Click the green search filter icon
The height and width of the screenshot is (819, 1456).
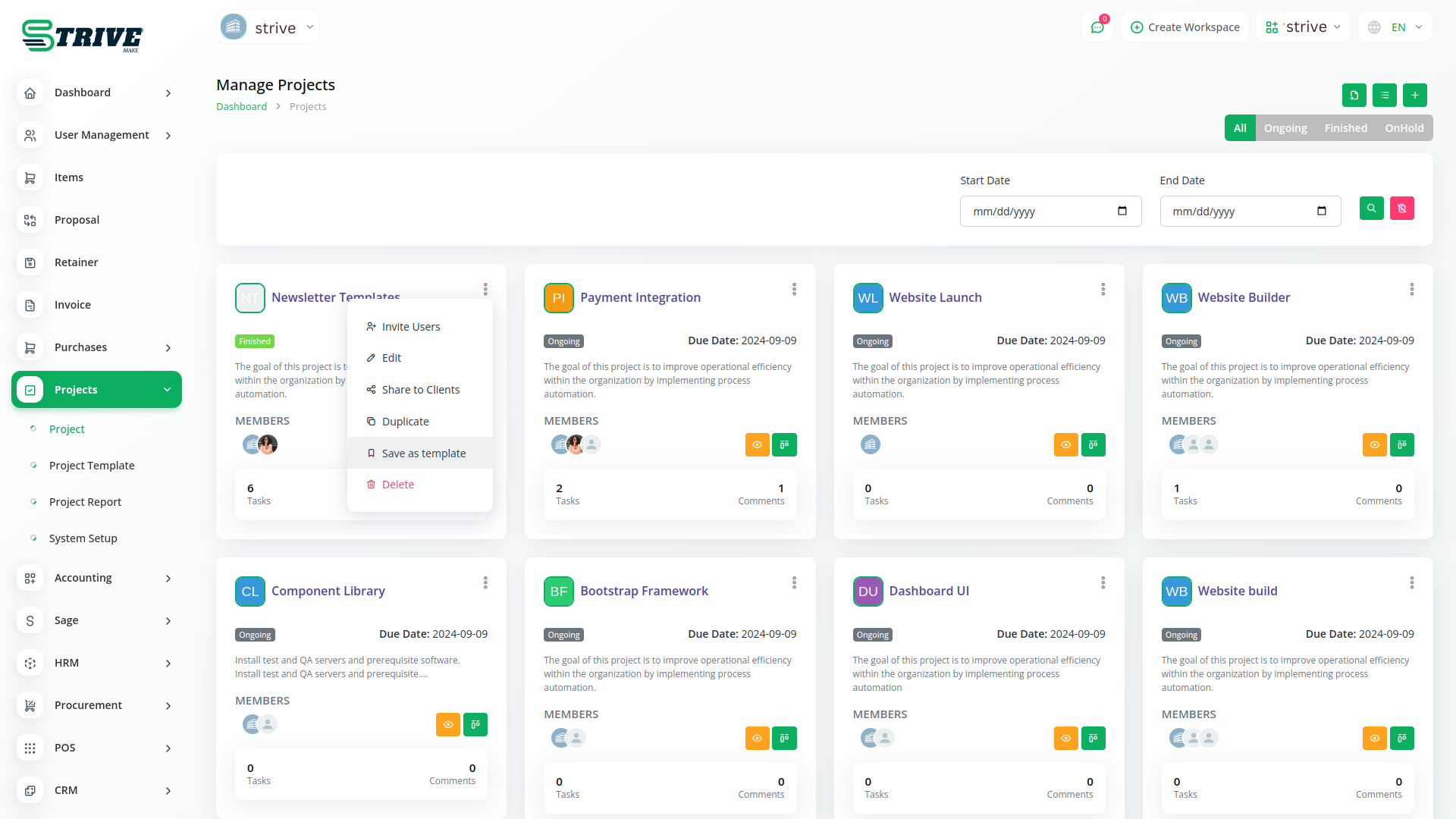1371,209
